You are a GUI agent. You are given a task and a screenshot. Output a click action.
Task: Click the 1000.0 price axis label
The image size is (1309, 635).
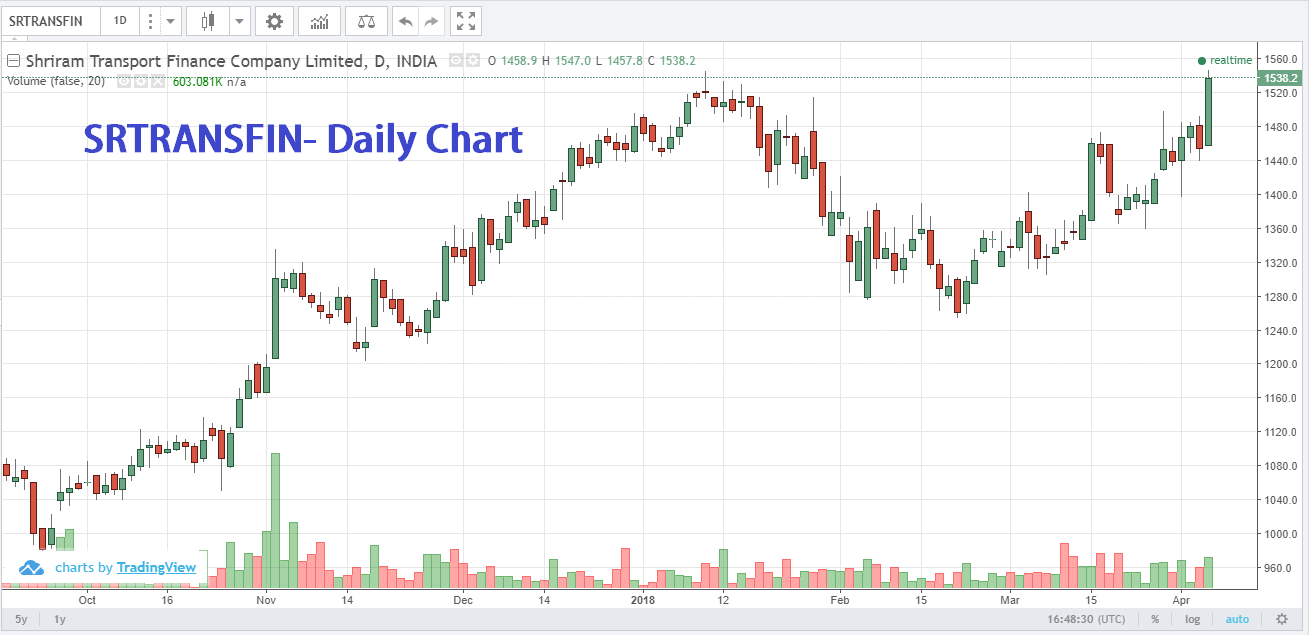coord(1281,534)
